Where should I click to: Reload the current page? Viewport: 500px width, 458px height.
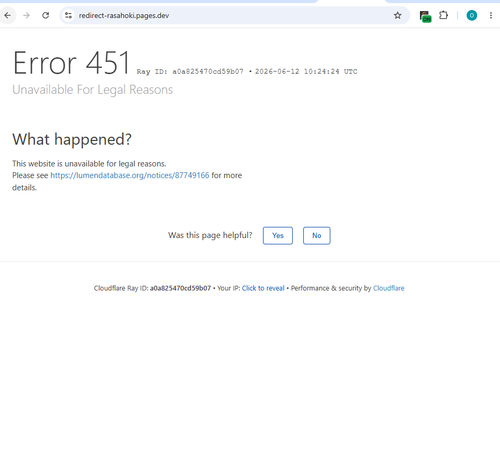[46, 15]
